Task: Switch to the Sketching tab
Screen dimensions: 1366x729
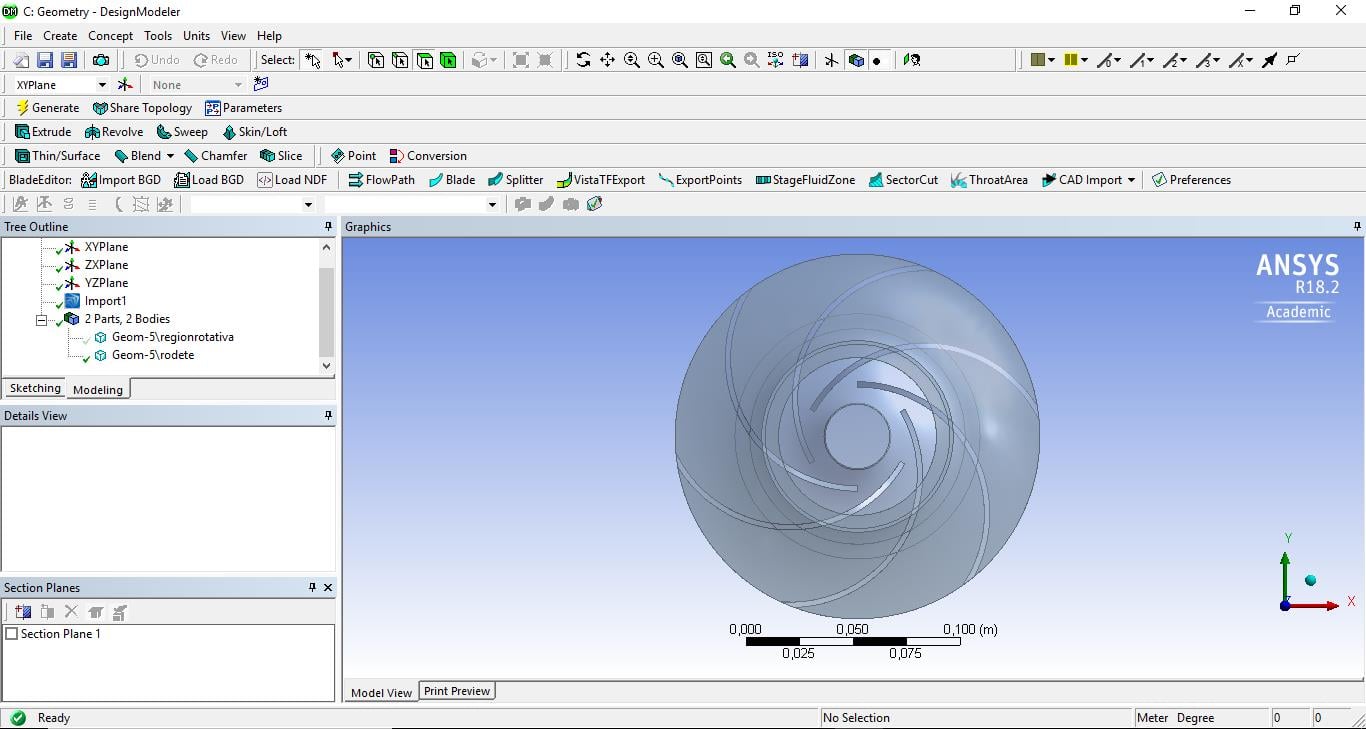Action: click(x=35, y=389)
